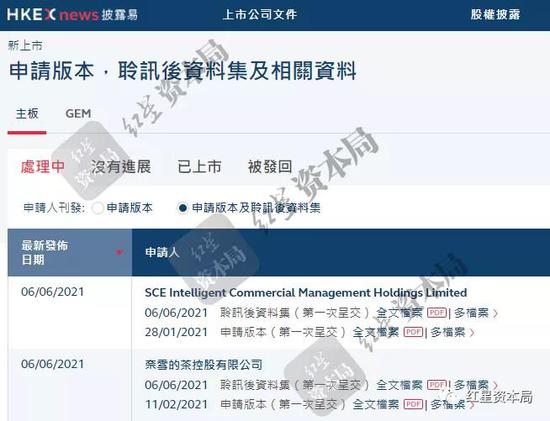Click 06/06/2021 date cell in SCE row
The image size is (550, 421).
coord(53,292)
